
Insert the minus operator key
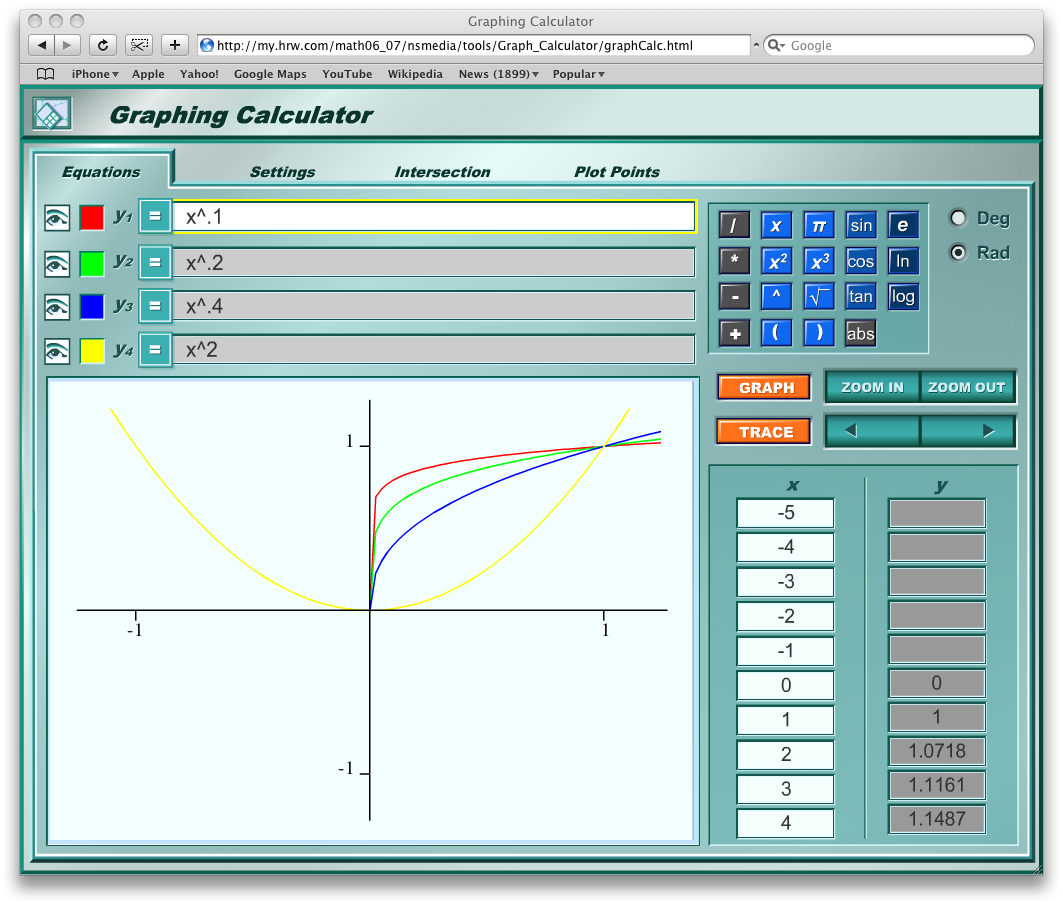[x=734, y=296]
